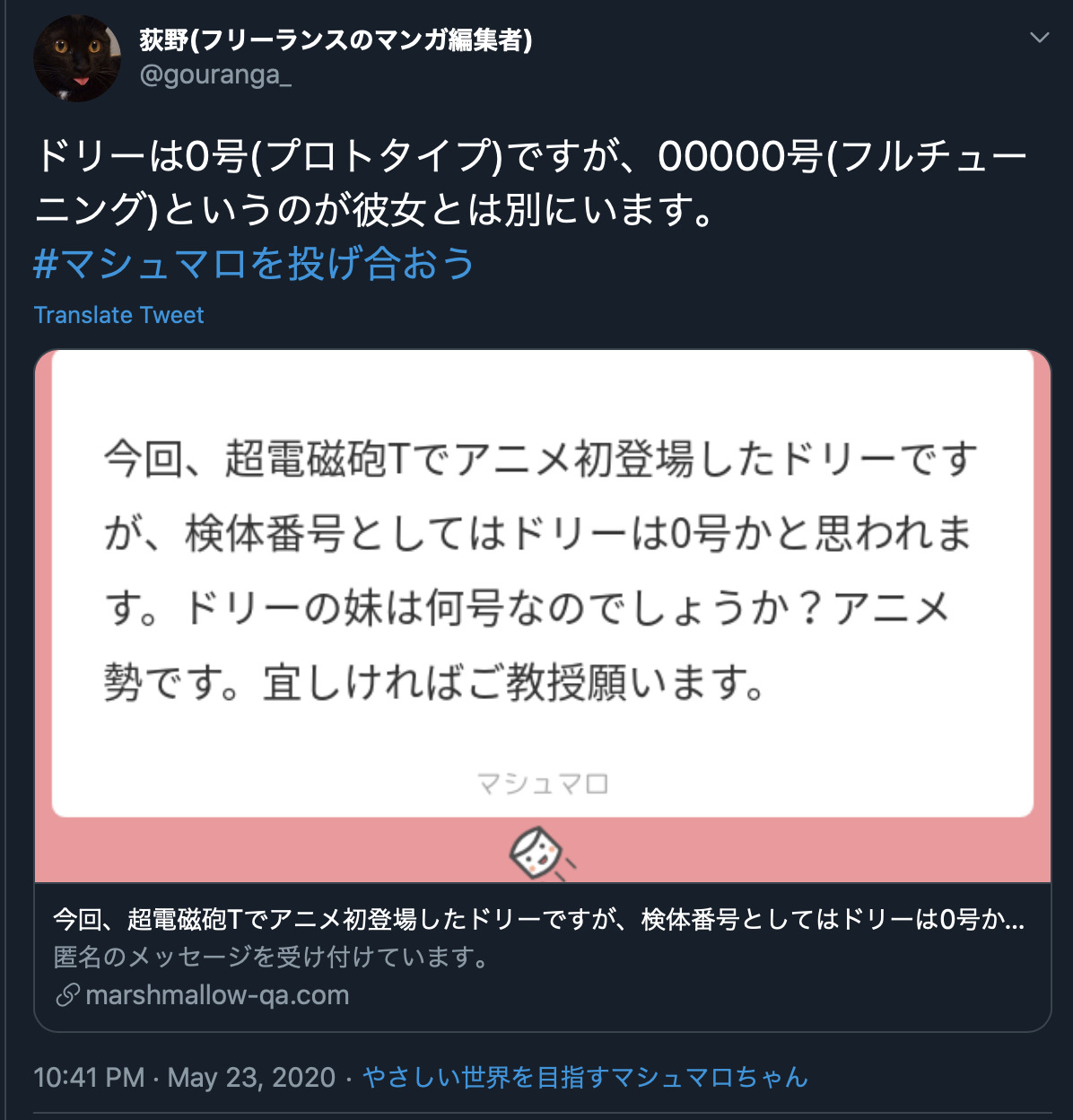The image size is (1073, 1120).
Task: Click the マシュマロ label inside the card
Action: click(x=542, y=784)
